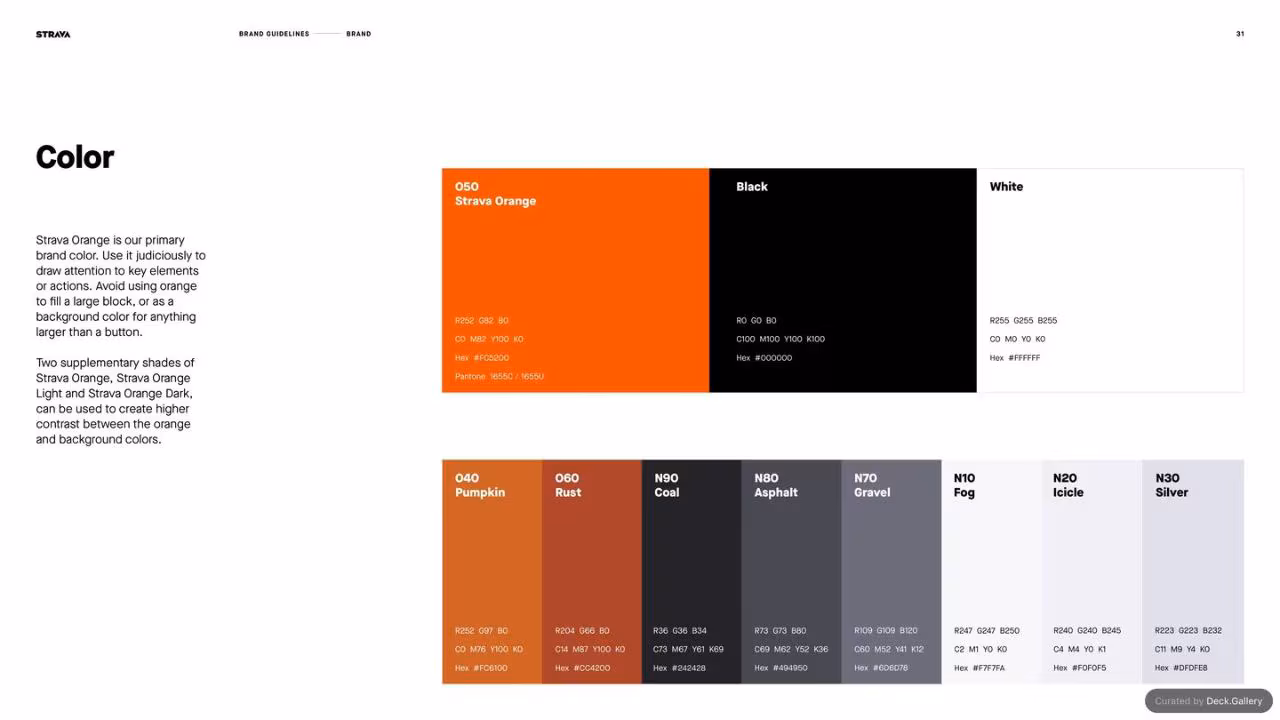Click the hex value #494950
The image size is (1280, 720).
point(790,668)
